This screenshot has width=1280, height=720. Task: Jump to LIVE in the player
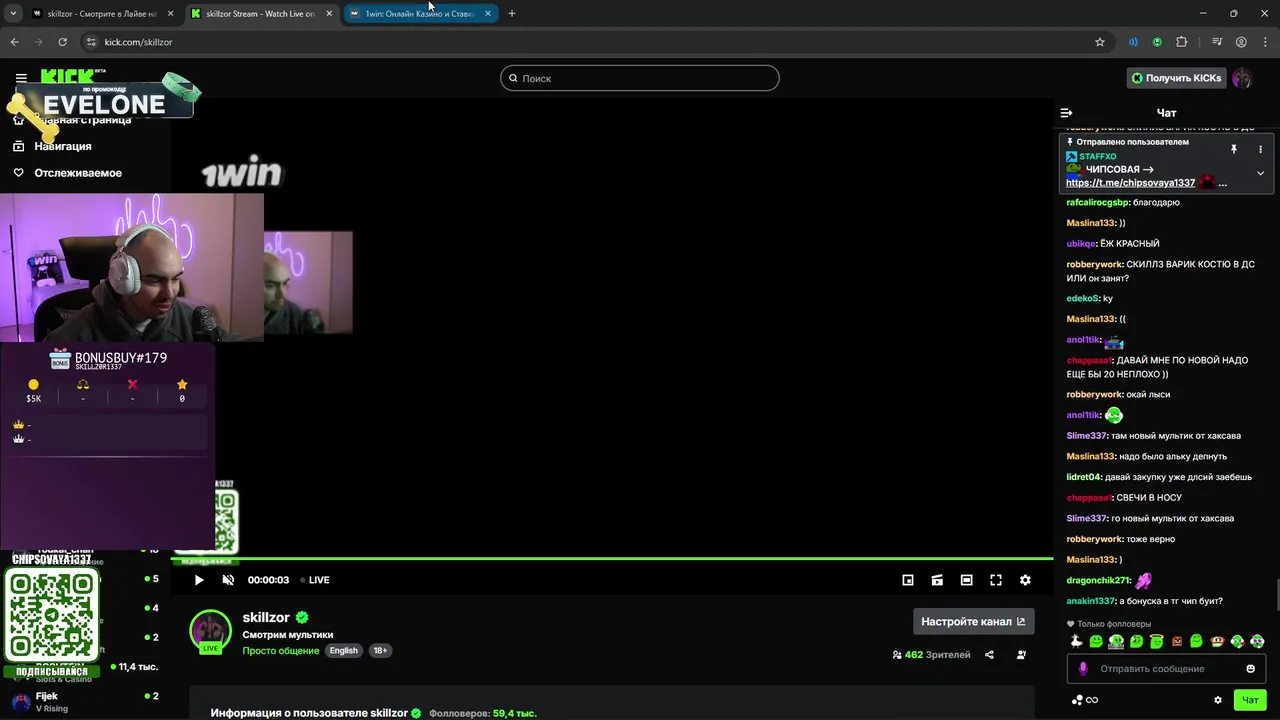click(315, 580)
